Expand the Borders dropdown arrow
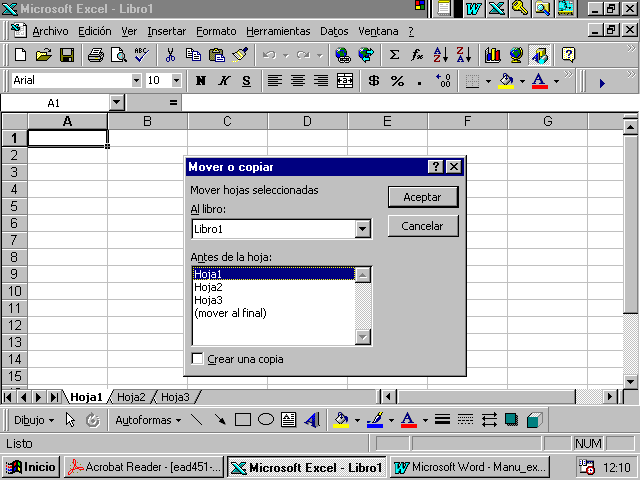 point(488,81)
